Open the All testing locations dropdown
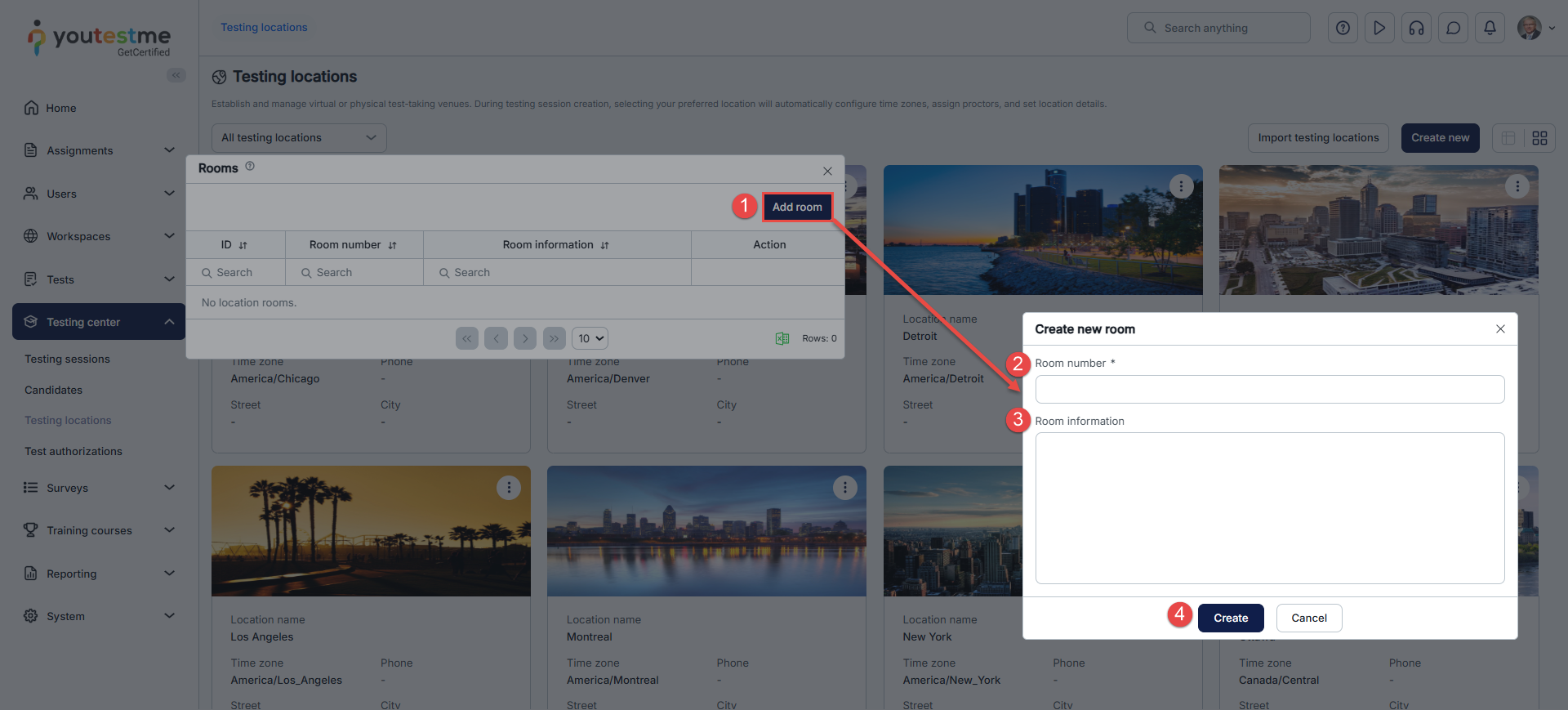Viewport: 1568px width, 710px height. (299, 138)
